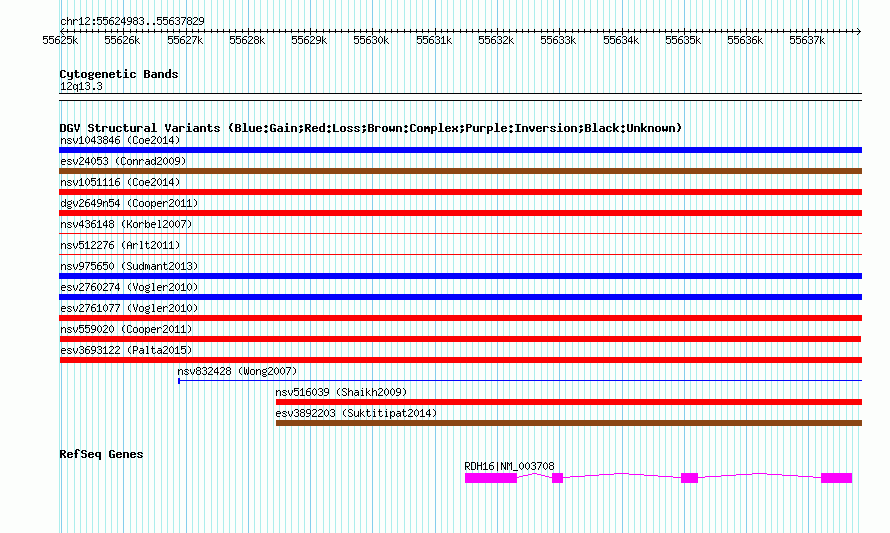Select the thin nsv512276 (Arlt2011) variant line

pos(460,254)
